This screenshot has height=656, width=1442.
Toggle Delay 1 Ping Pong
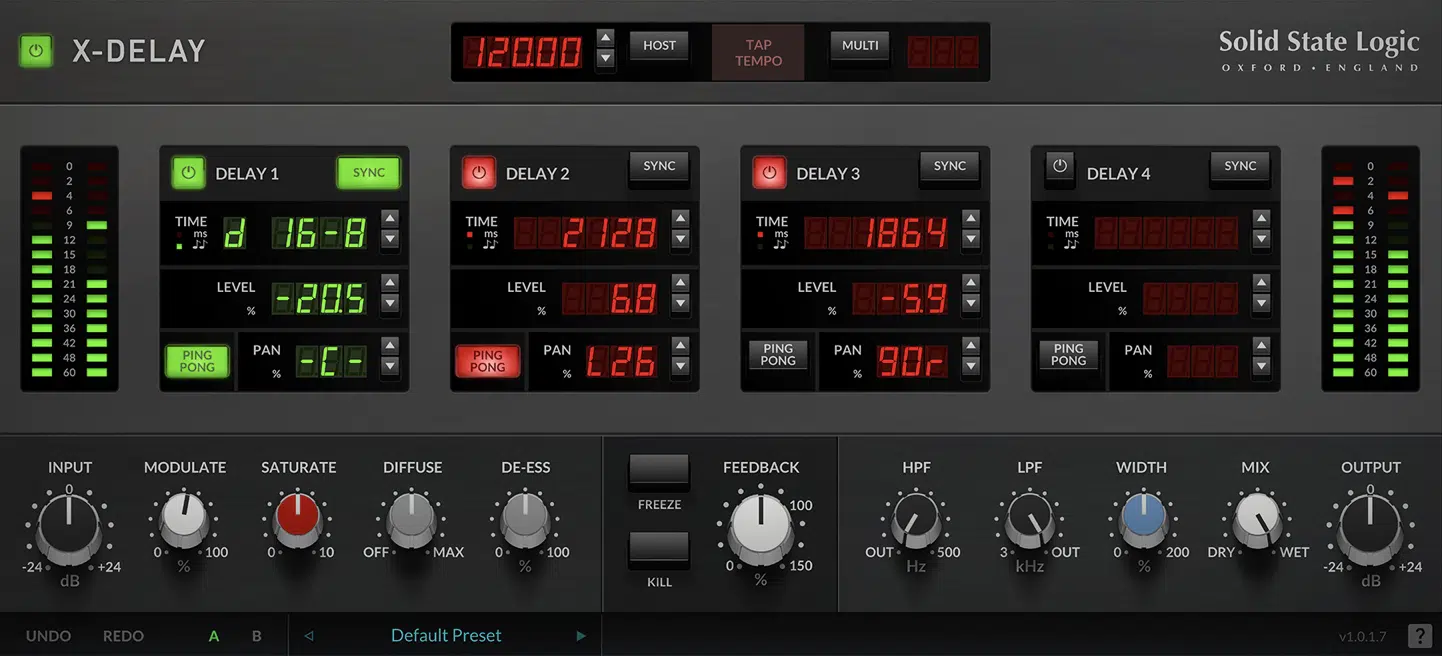[x=197, y=361]
